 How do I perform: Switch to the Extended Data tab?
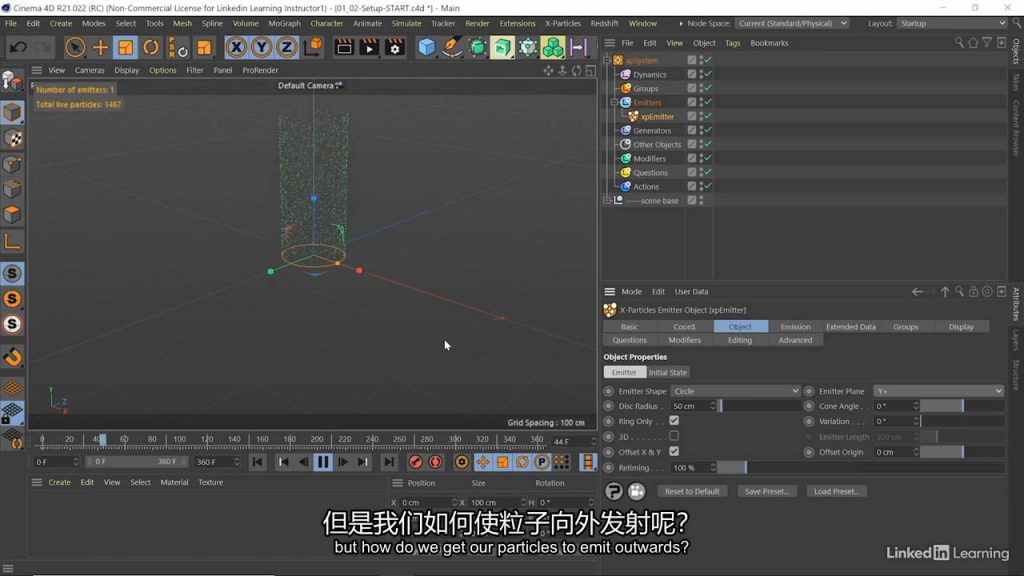coord(850,327)
